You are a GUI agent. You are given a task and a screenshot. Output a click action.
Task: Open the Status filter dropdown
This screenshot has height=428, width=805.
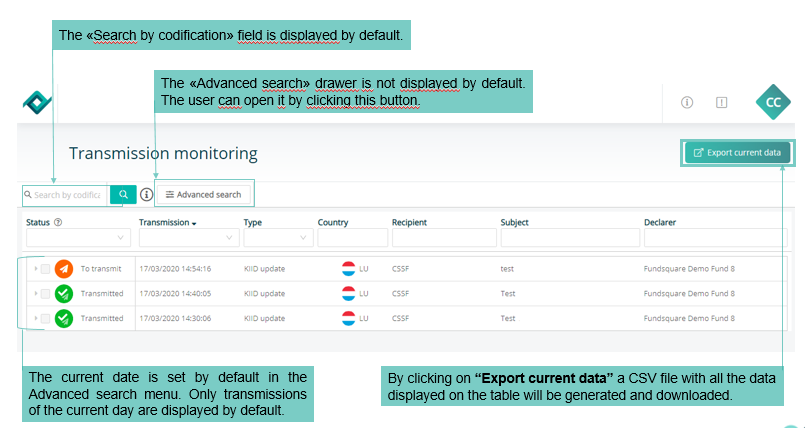coord(79,238)
